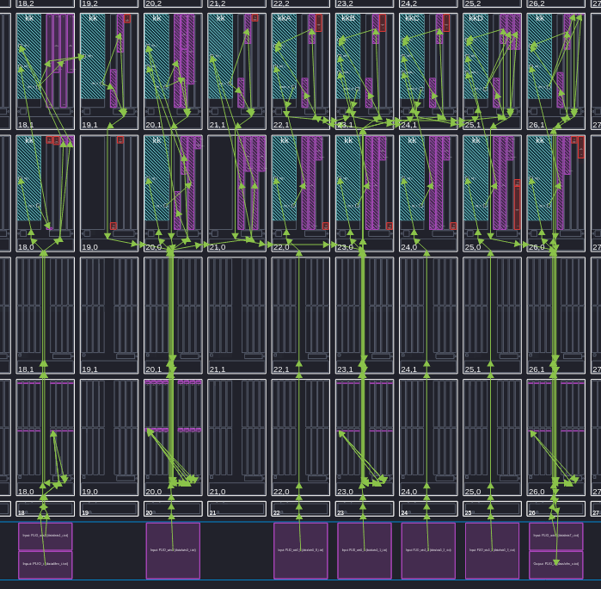Select the PLIO block below column 20
The image size is (601, 589).
pyautogui.click(x=173, y=550)
